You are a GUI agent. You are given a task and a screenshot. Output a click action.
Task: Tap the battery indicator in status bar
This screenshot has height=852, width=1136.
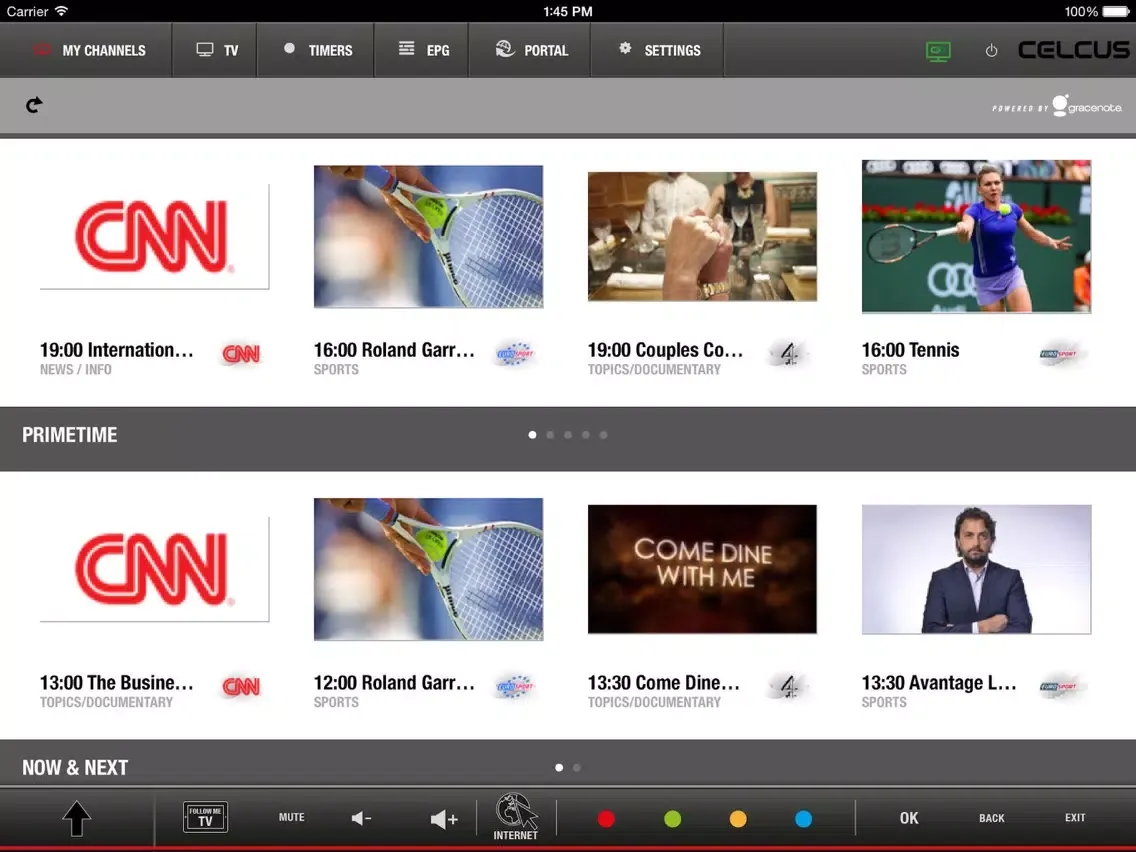(x=1116, y=12)
